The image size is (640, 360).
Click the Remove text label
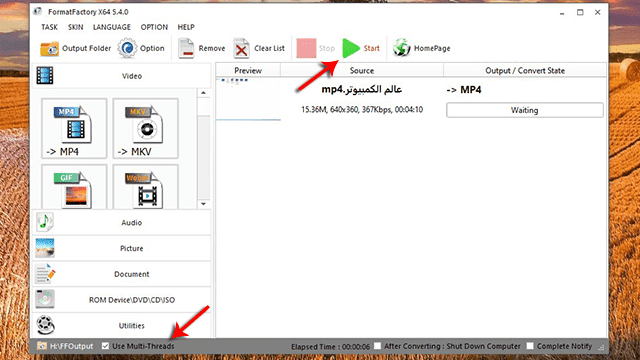click(x=212, y=48)
